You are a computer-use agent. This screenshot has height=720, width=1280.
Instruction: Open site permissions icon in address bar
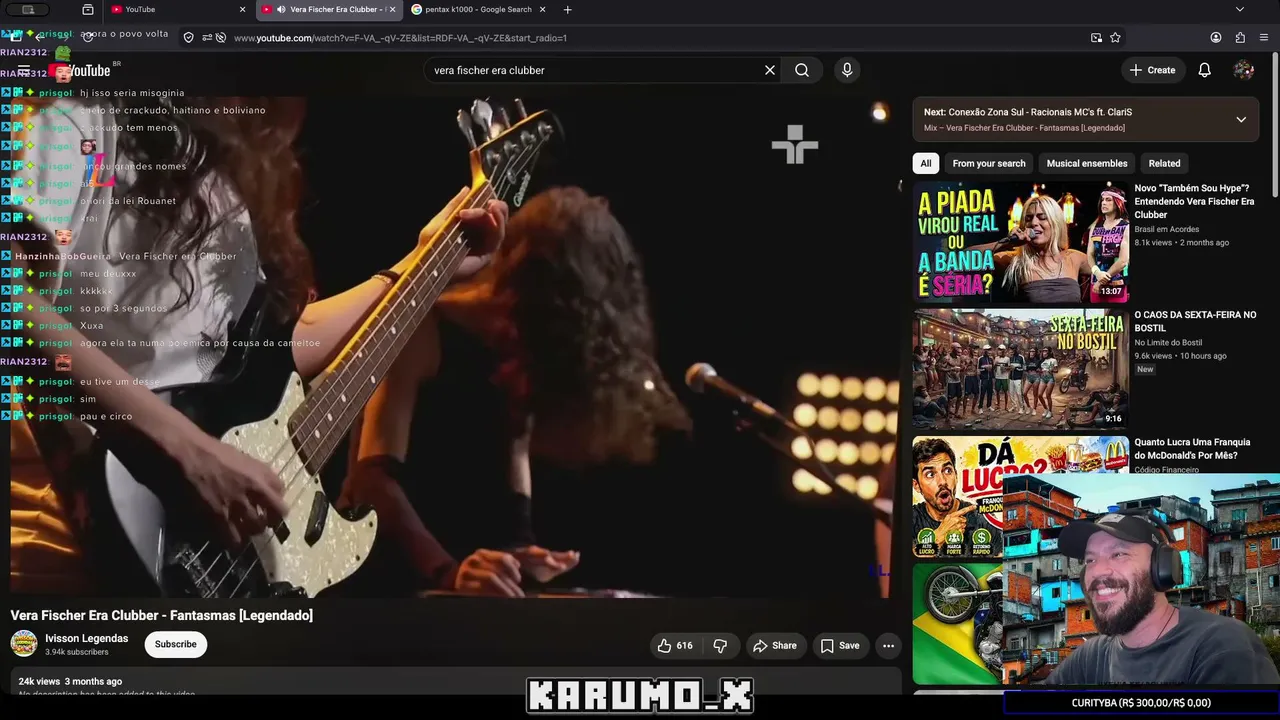pos(207,38)
